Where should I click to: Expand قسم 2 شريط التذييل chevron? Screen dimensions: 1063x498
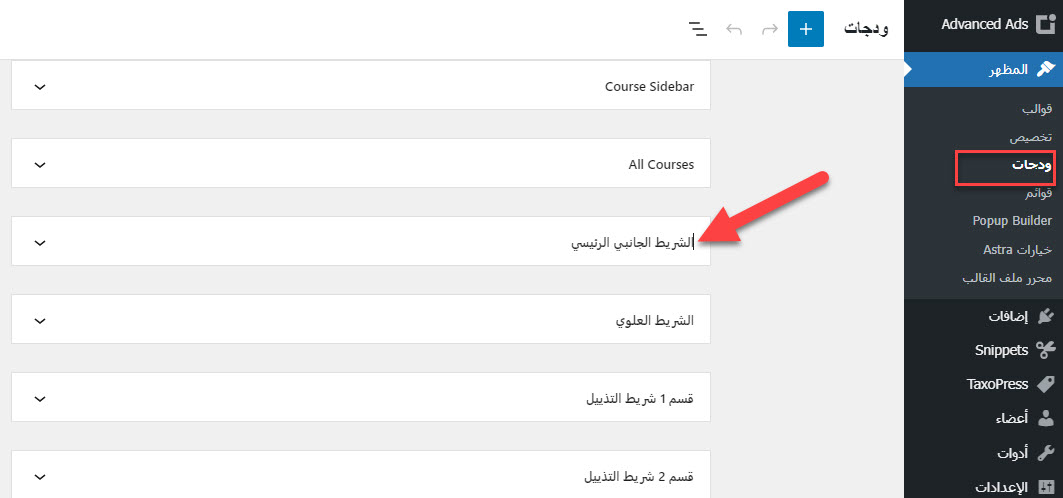point(40,476)
